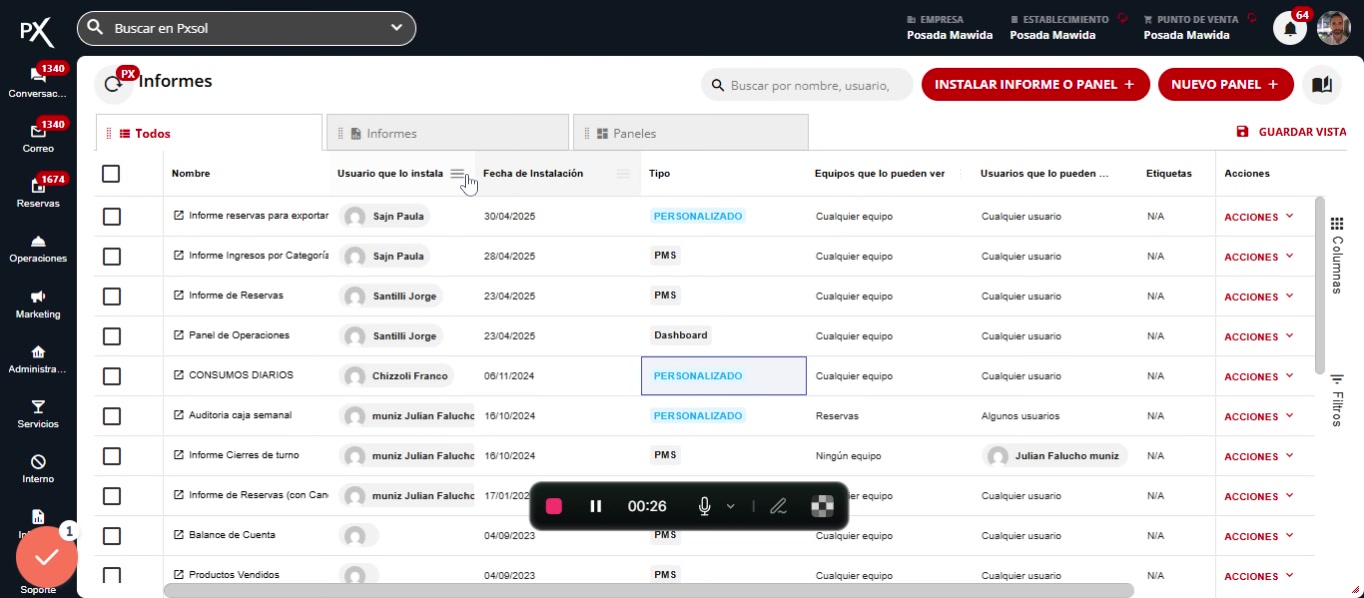Select the CONSUMOS DIARIOS row checkbox

[x=112, y=376]
